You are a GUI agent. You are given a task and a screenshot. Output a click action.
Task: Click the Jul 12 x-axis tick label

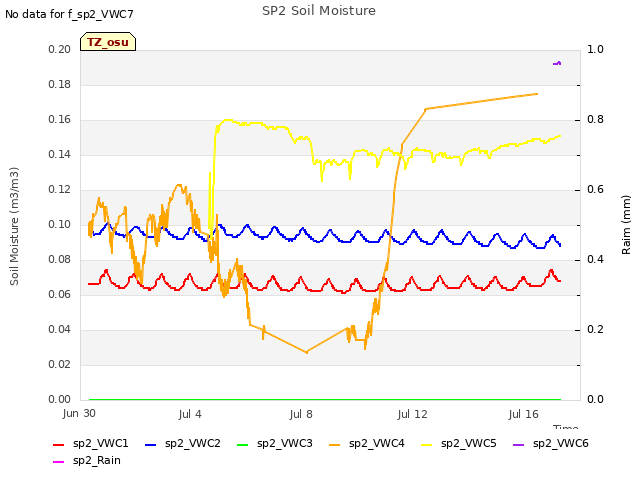(412, 414)
